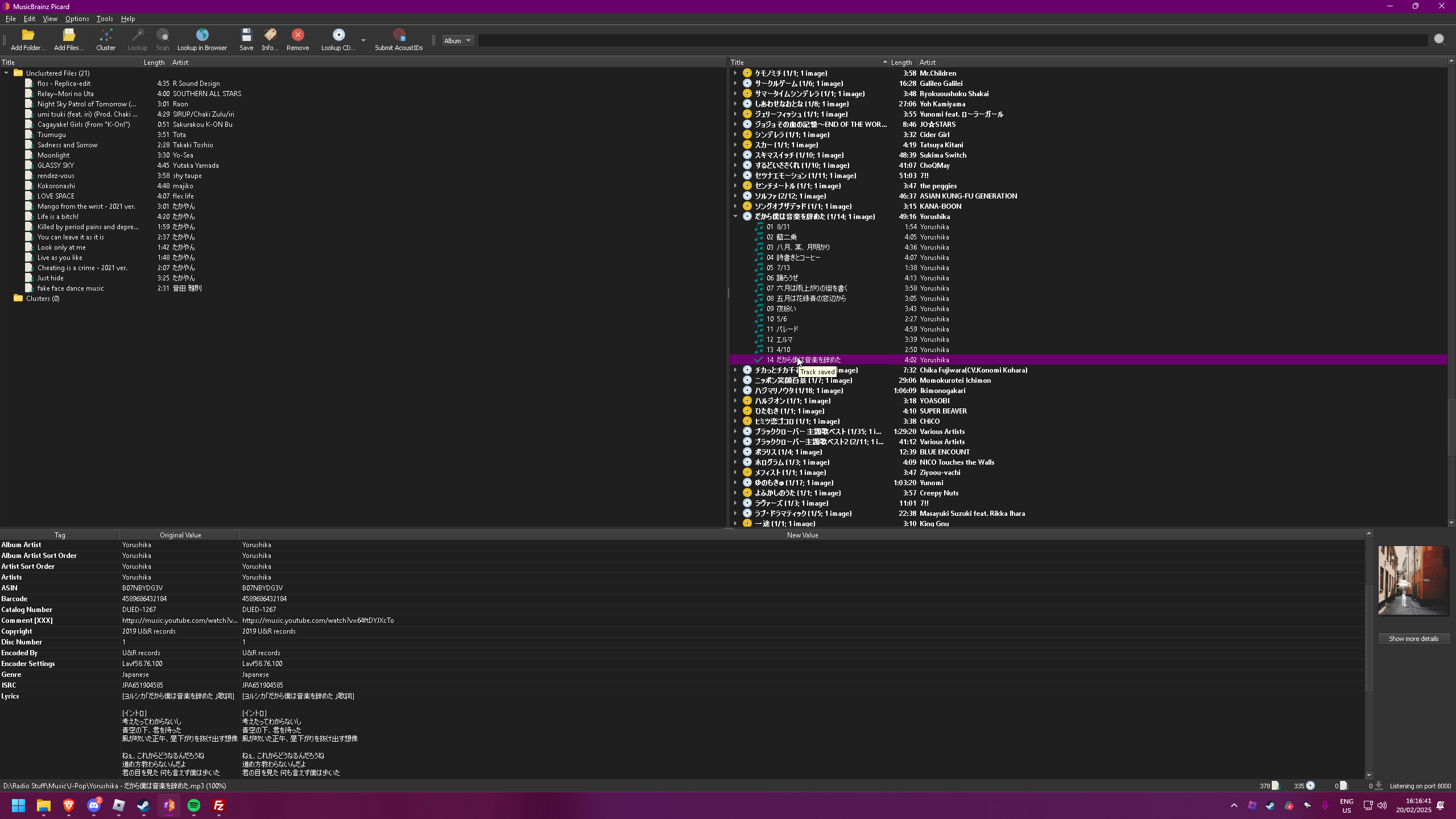Click the Original Value column header

tap(180, 535)
